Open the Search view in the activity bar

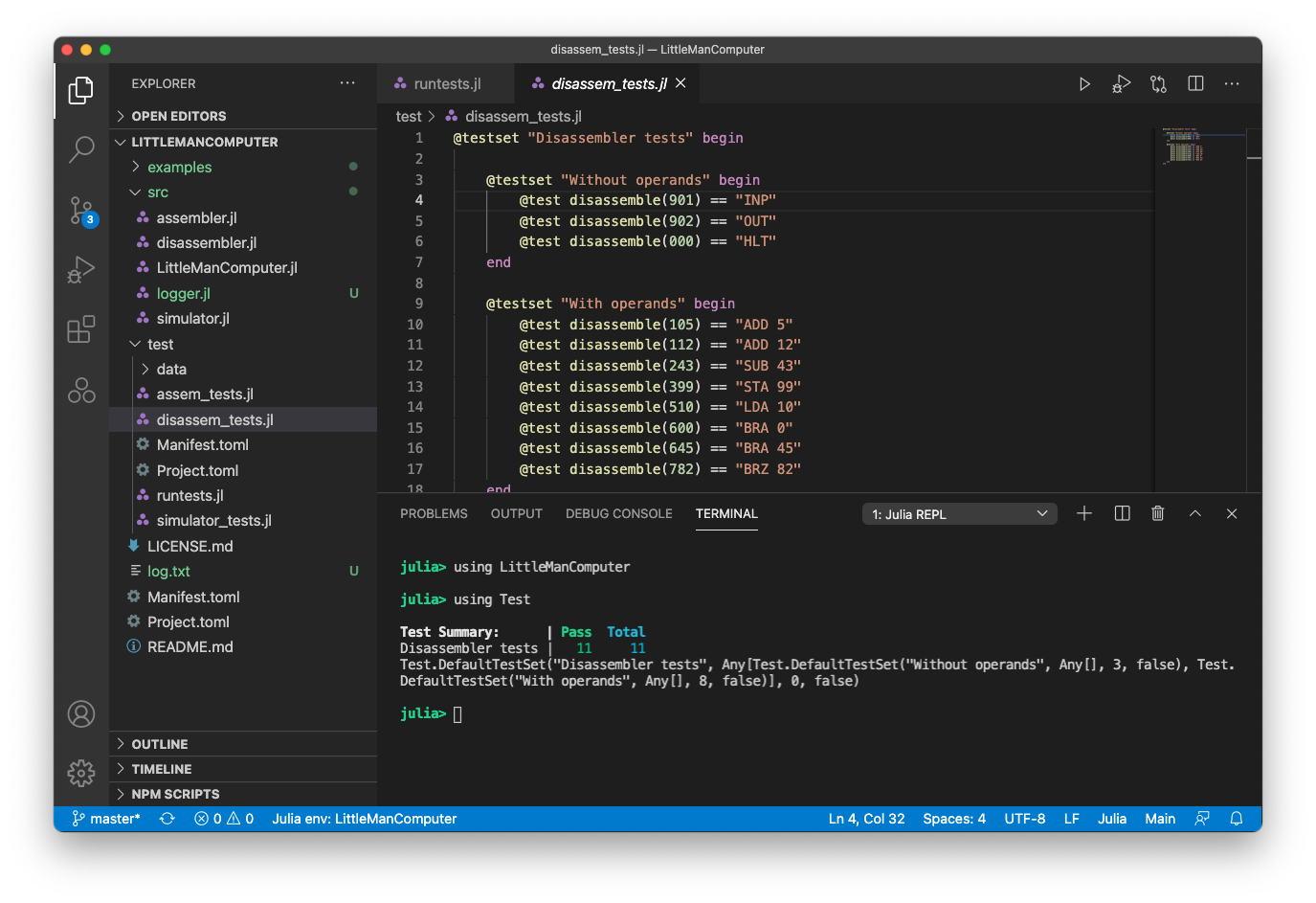tap(80, 150)
